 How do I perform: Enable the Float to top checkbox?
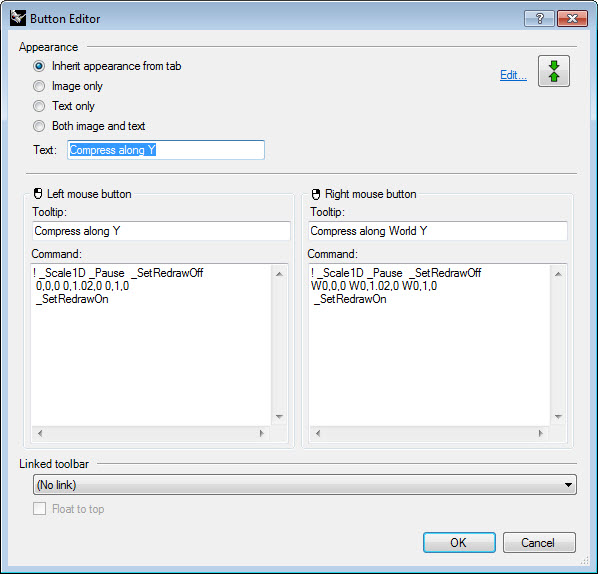(x=39, y=509)
